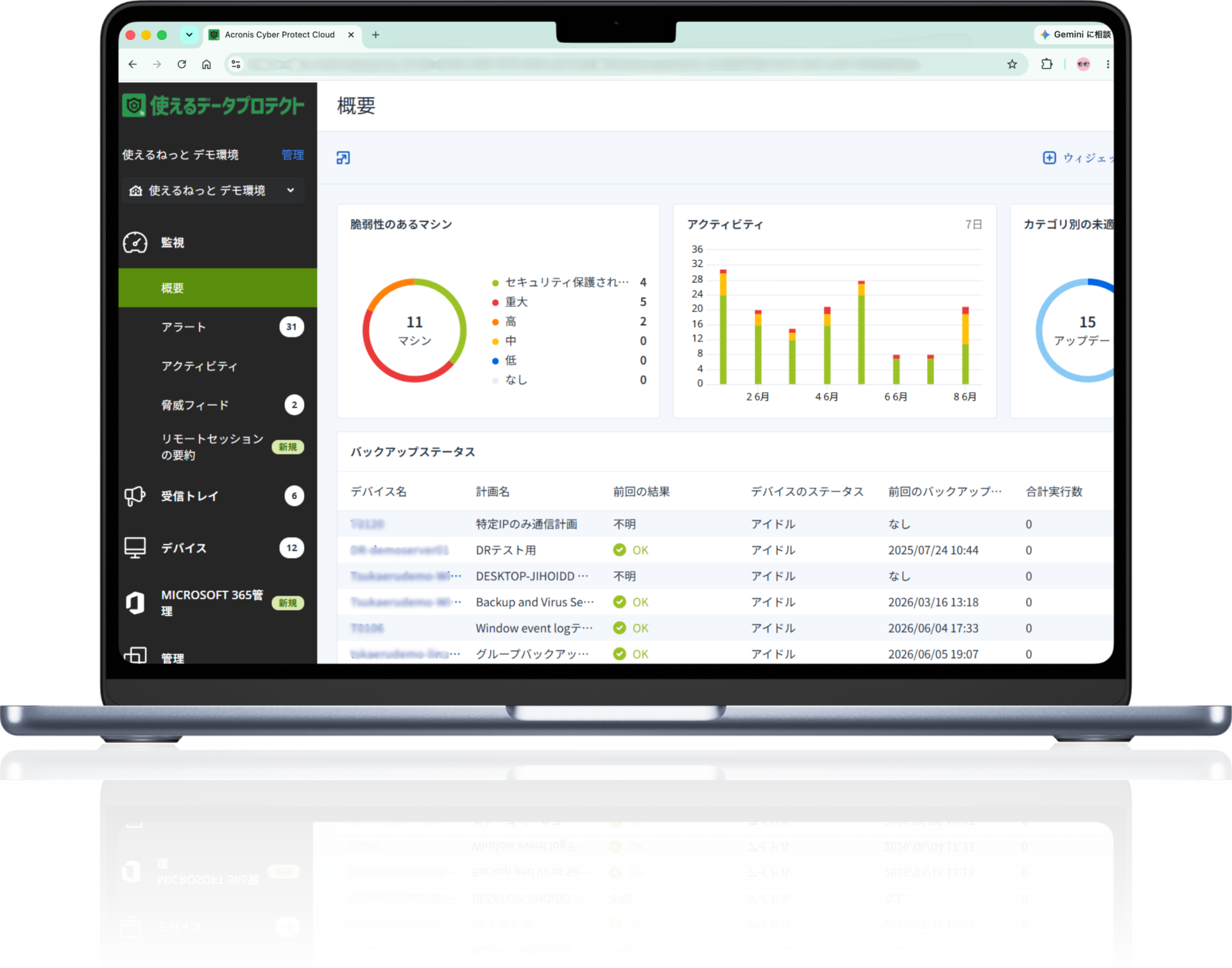This screenshot has height=968, width=1232.
Task: Click the 11 マシン donut chart
Action: click(x=415, y=330)
